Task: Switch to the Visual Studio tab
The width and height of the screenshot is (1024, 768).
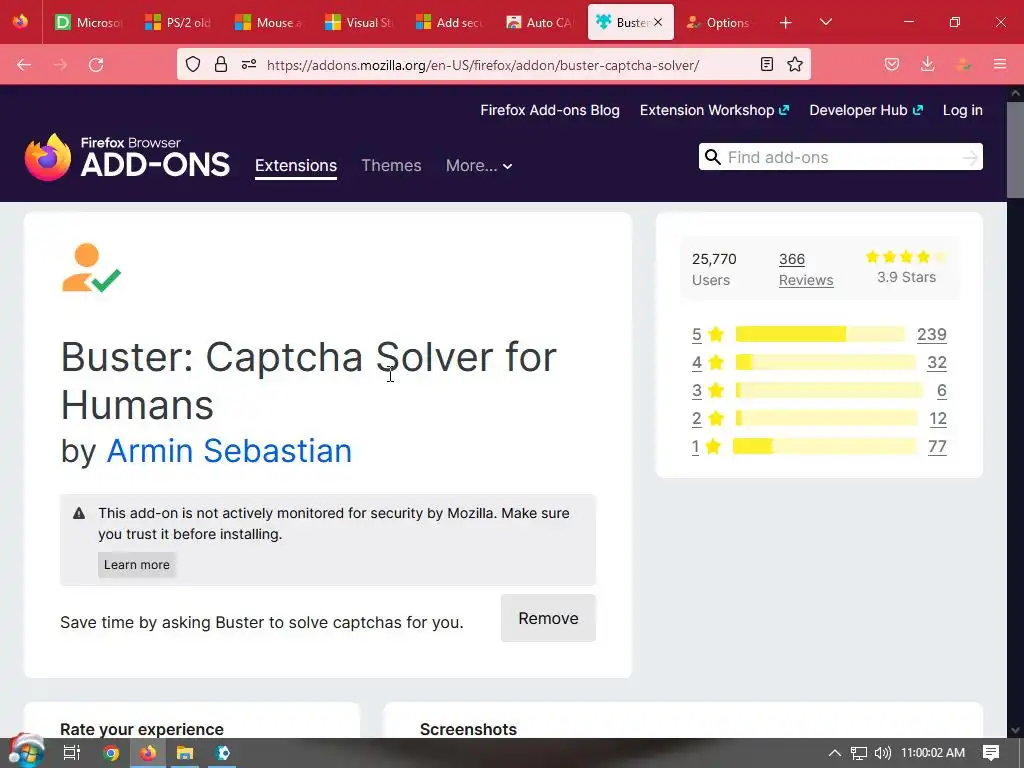Action: (359, 22)
